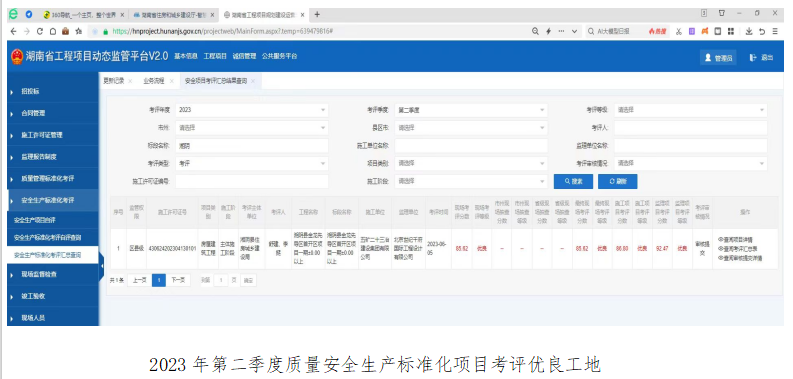The height and width of the screenshot is (379, 793).
Task: Expand the 合同管理 sidebar section
Action: (x=53, y=113)
